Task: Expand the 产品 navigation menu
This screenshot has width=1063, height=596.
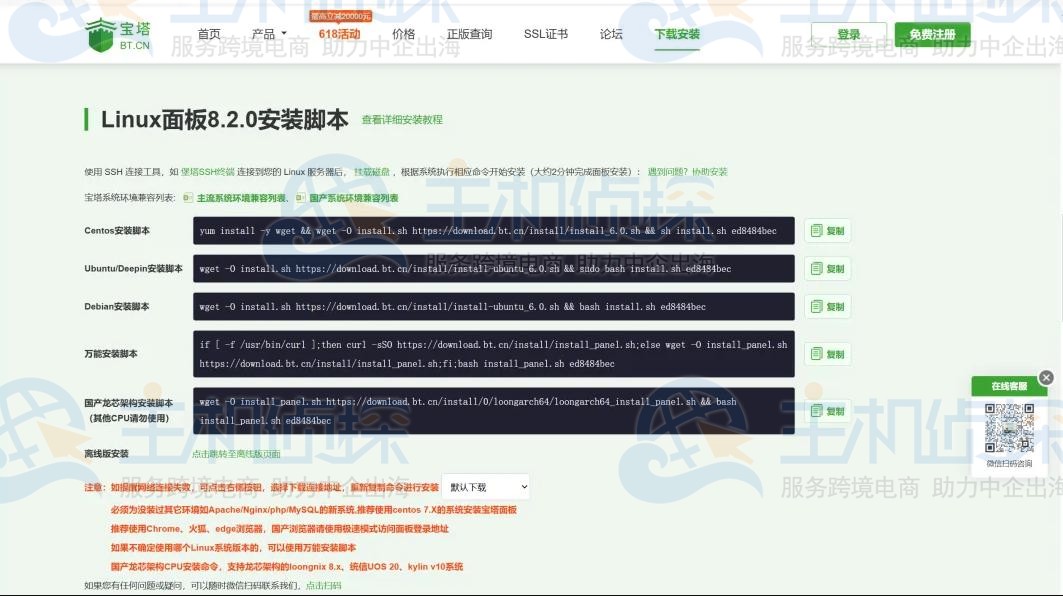Action: [268, 34]
